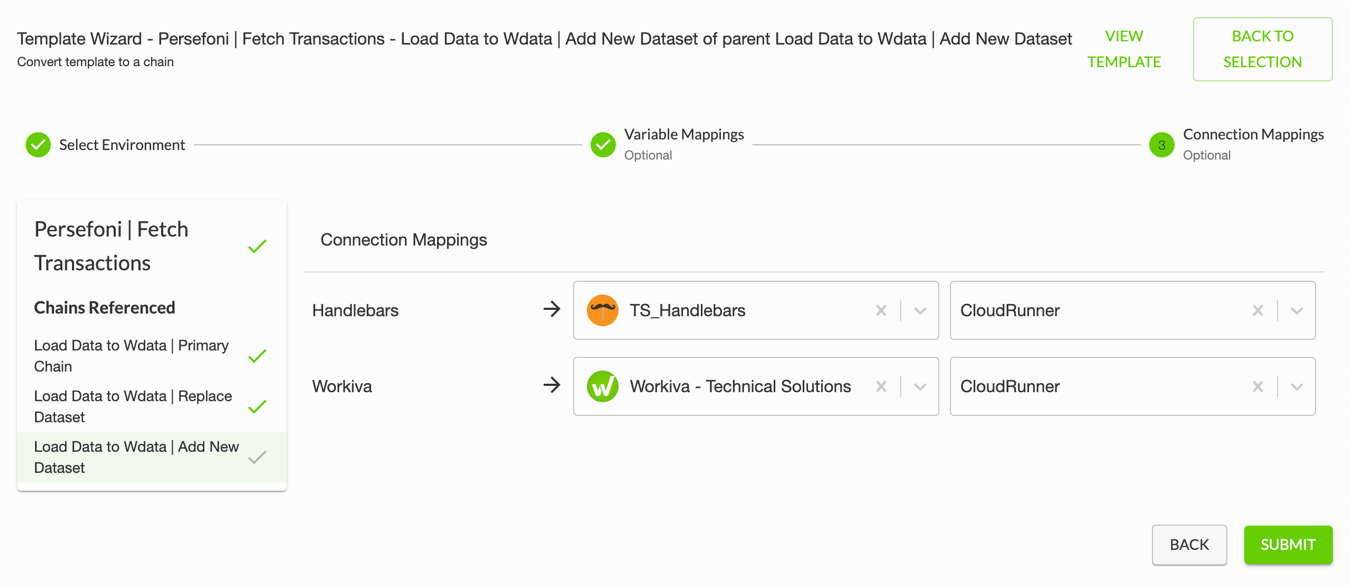Screen dimensions: 1350x586
Task: Open the VIEW TEMPLATE link
Action: (x=1124, y=49)
